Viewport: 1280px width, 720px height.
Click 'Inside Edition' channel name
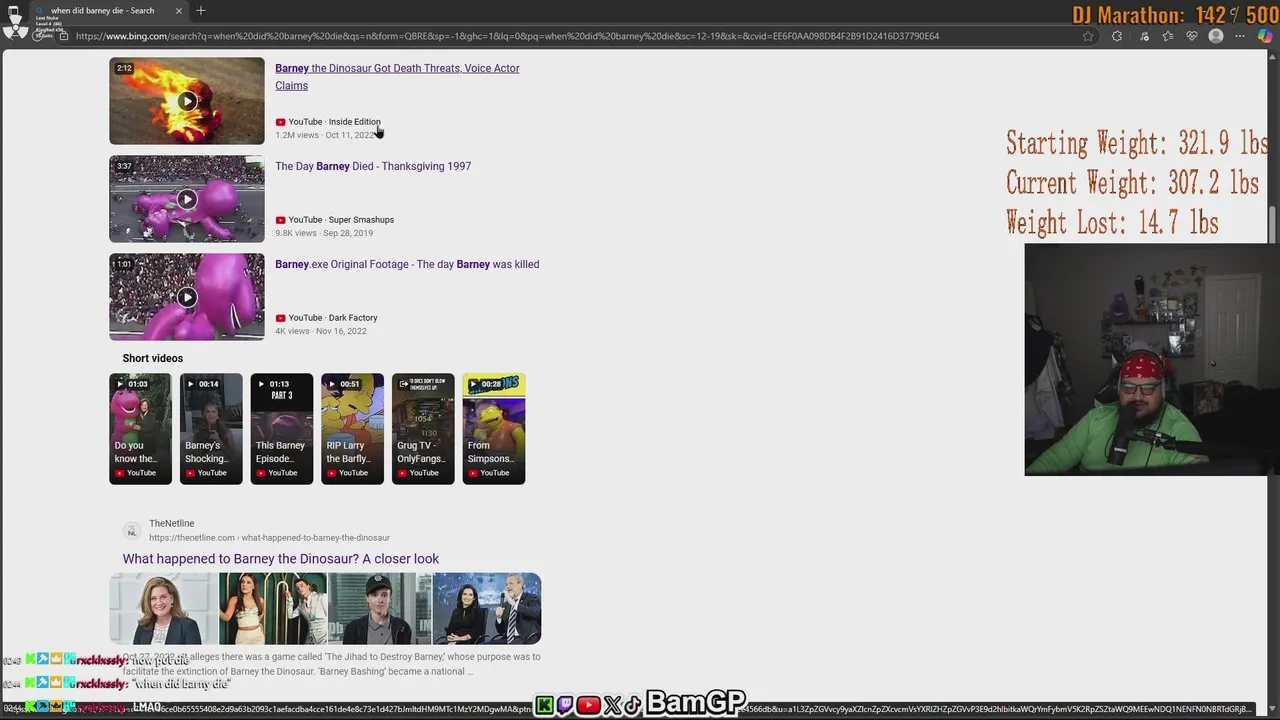(x=355, y=122)
